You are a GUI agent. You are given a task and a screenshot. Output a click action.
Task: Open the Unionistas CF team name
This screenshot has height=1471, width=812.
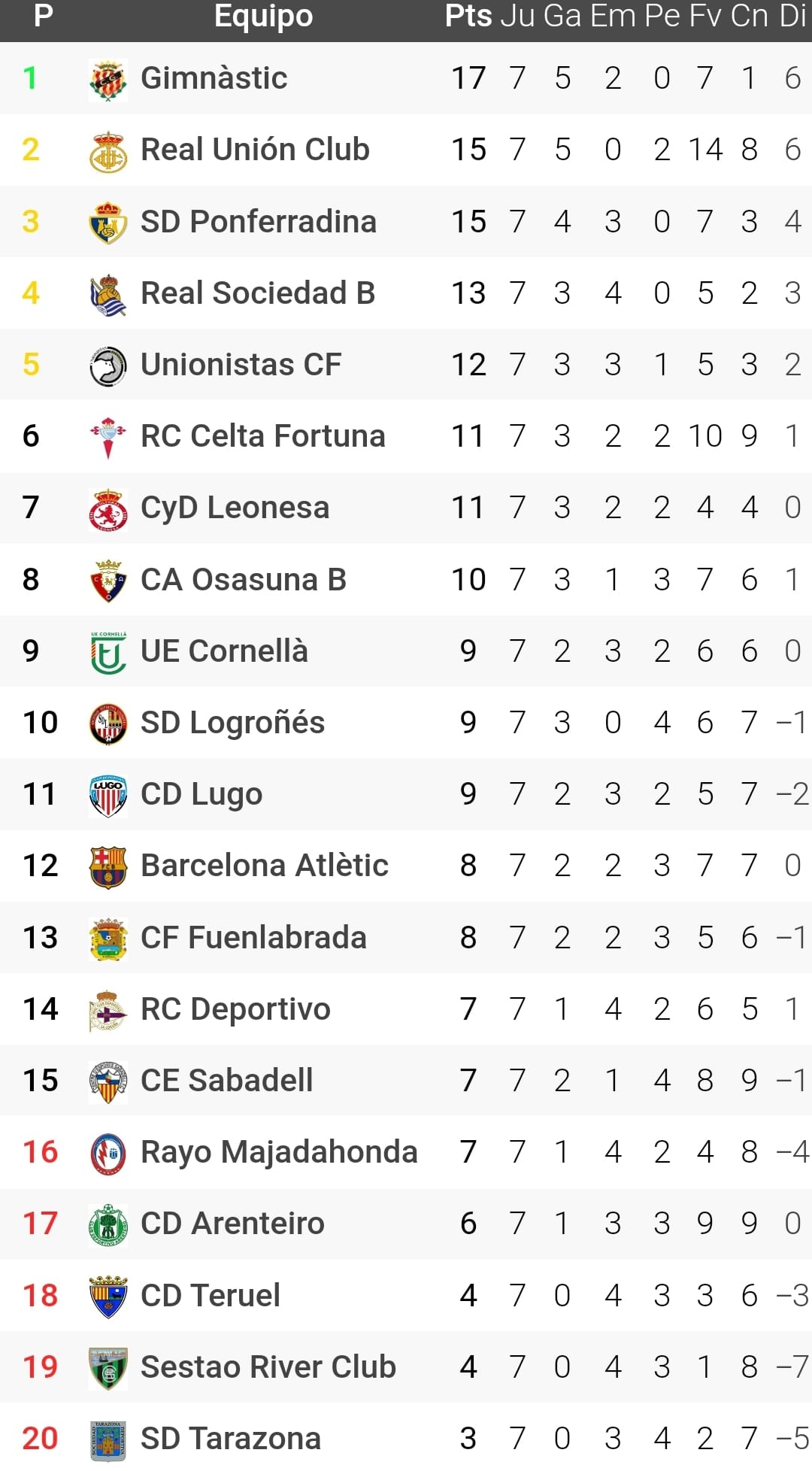pos(241,365)
